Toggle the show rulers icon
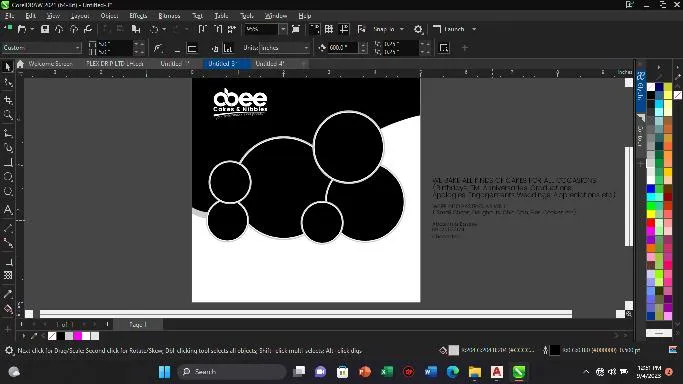The width and height of the screenshot is (683, 384). [314, 29]
